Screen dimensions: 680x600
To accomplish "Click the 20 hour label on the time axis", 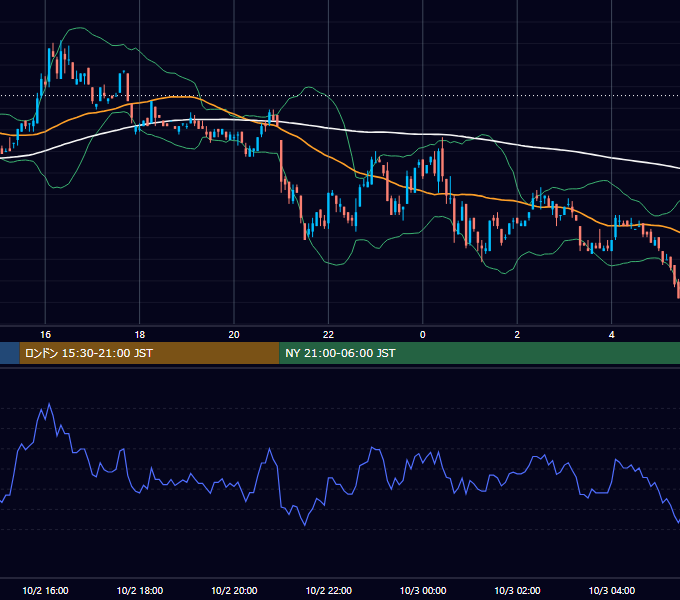I will pyautogui.click(x=234, y=335).
